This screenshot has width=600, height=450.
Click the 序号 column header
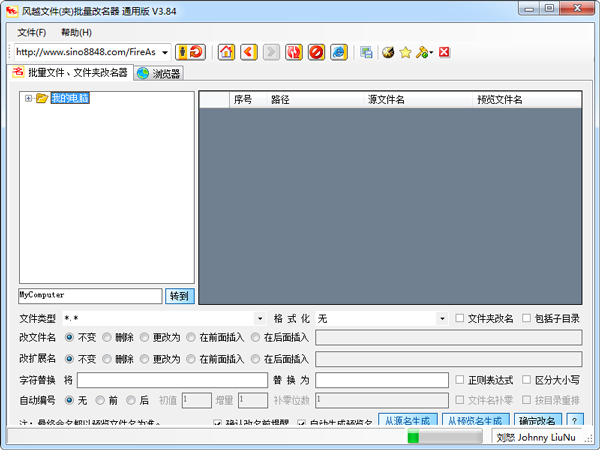point(248,100)
